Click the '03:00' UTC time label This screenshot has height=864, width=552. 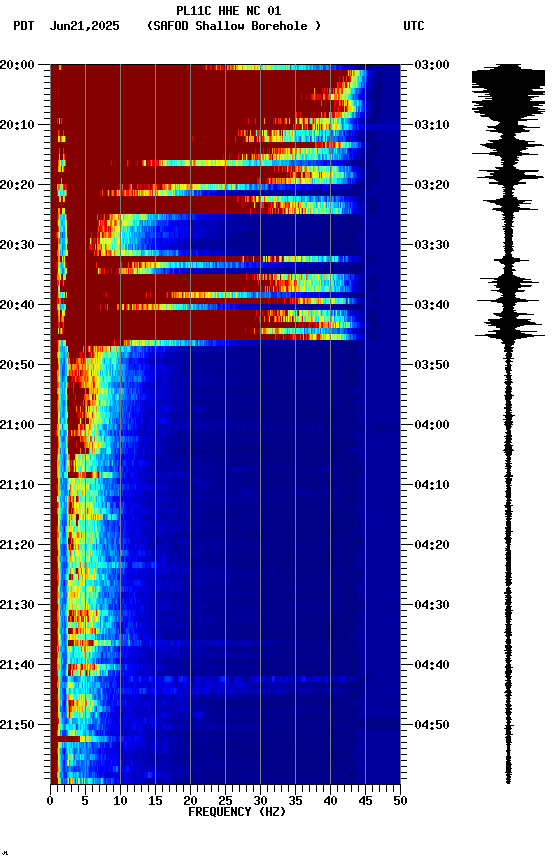coord(432,65)
